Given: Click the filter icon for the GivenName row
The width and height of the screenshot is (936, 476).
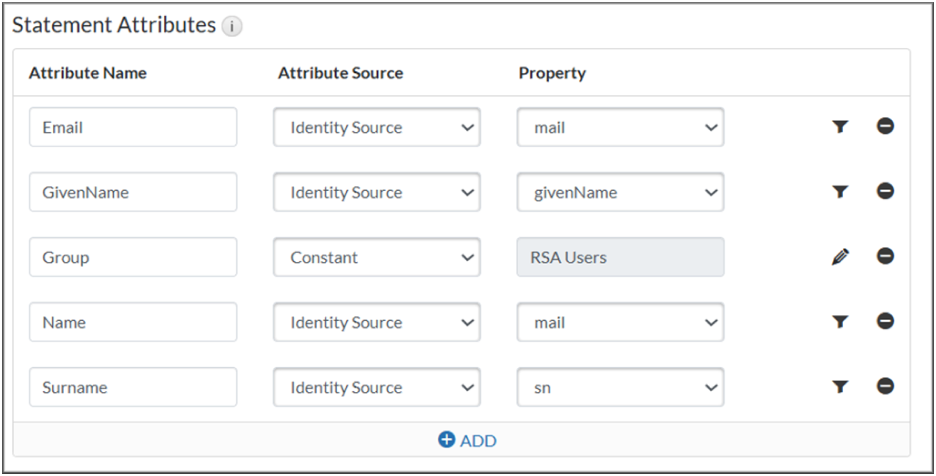Looking at the screenshot, I should pyautogui.click(x=840, y=192).
